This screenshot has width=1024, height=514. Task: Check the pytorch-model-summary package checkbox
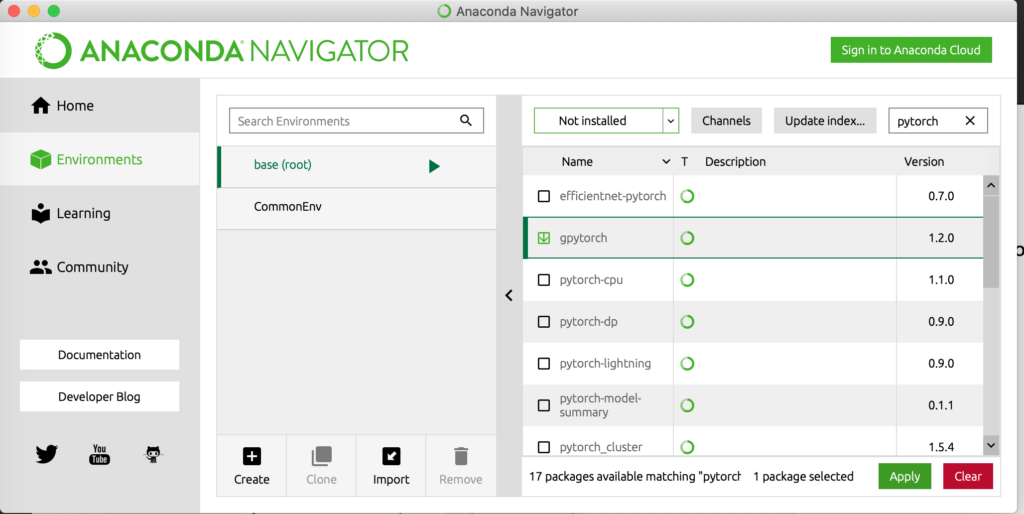click(x=543, y=405)
